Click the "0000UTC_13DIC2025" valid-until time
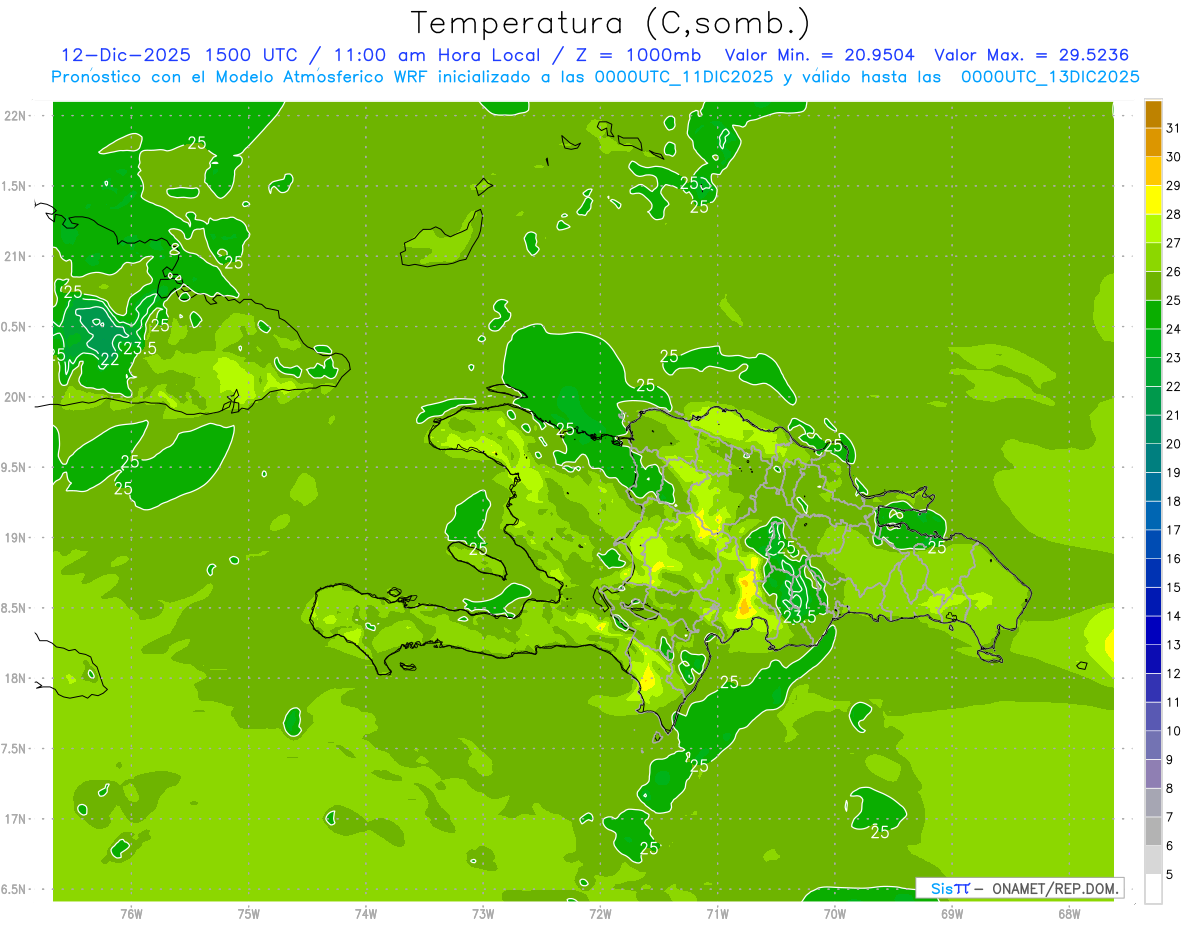 (1050, 77)
